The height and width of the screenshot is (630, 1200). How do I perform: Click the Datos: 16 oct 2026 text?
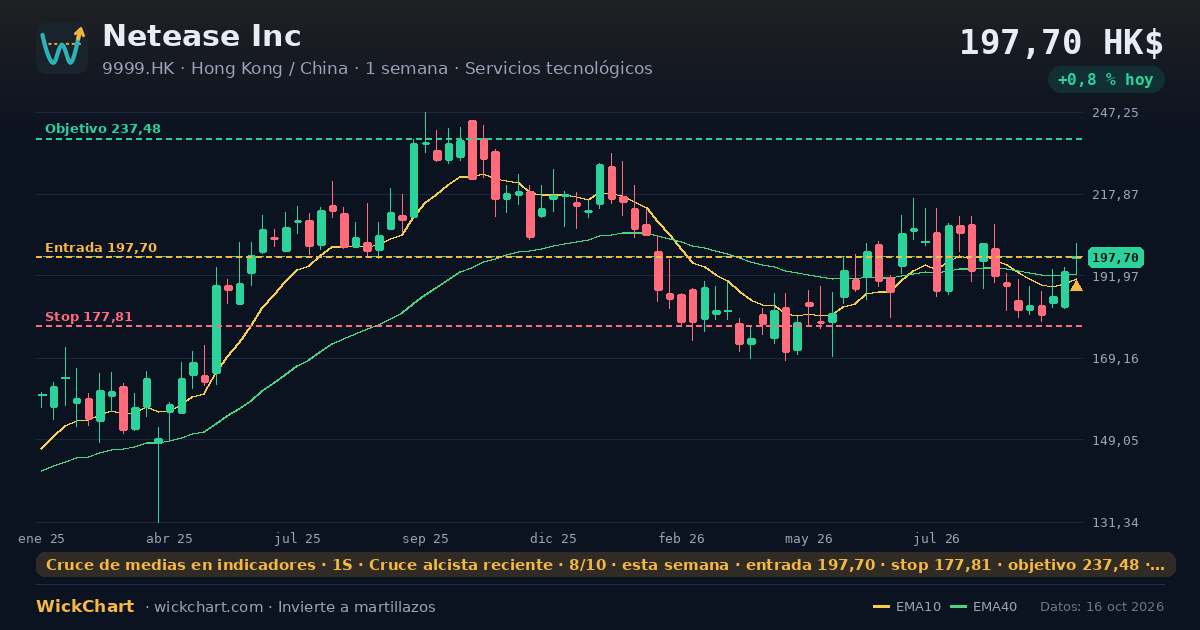click(1102, 607)
